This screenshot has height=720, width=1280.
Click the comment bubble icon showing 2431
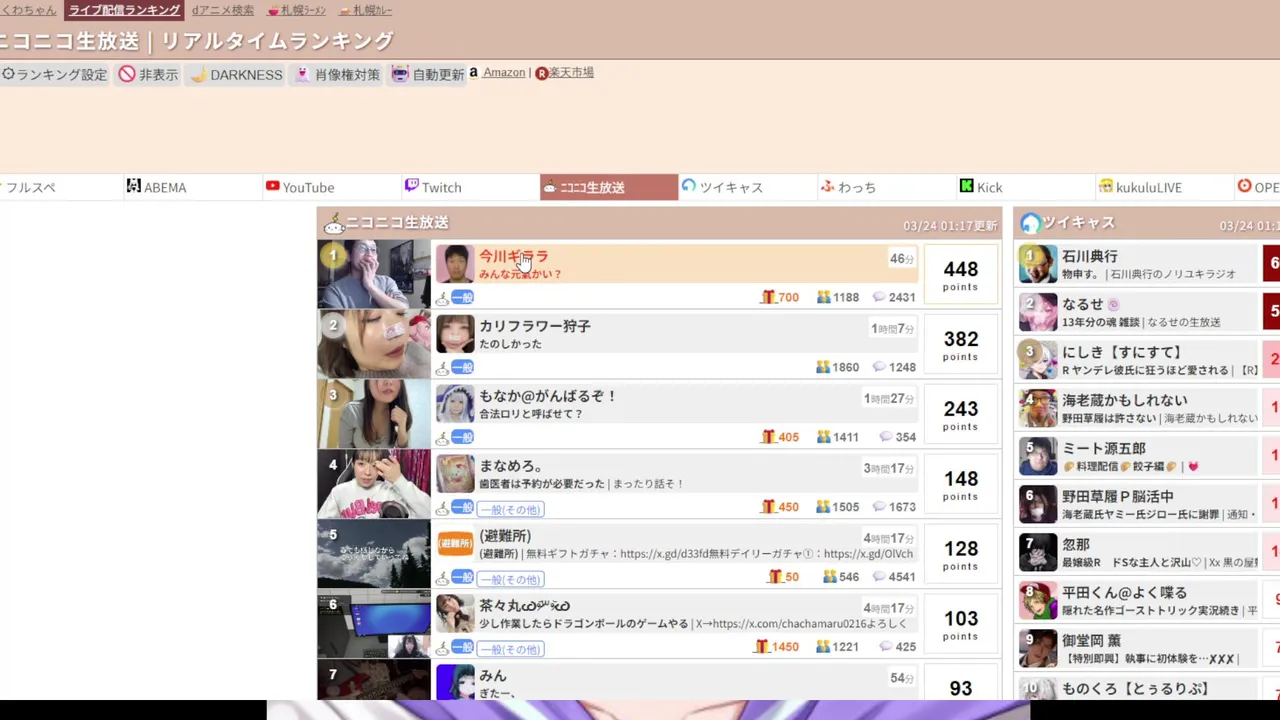[x=879, y=297]
